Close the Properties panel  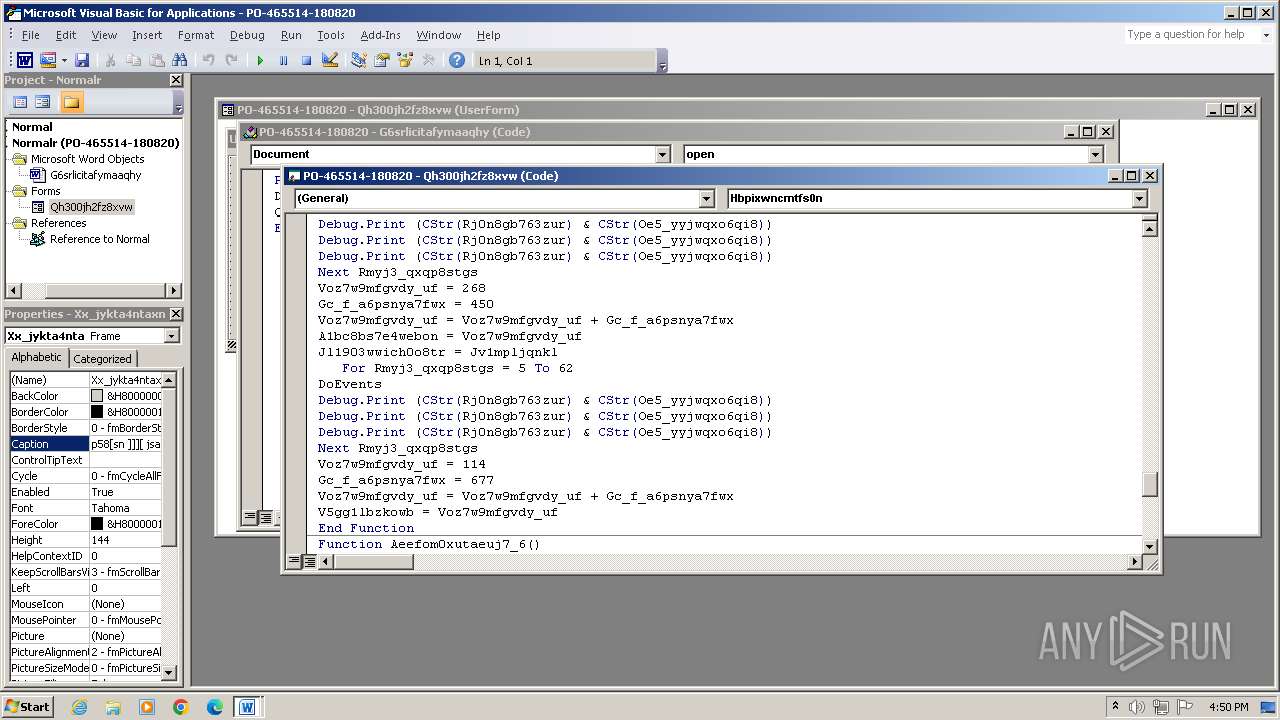[176, 314]
